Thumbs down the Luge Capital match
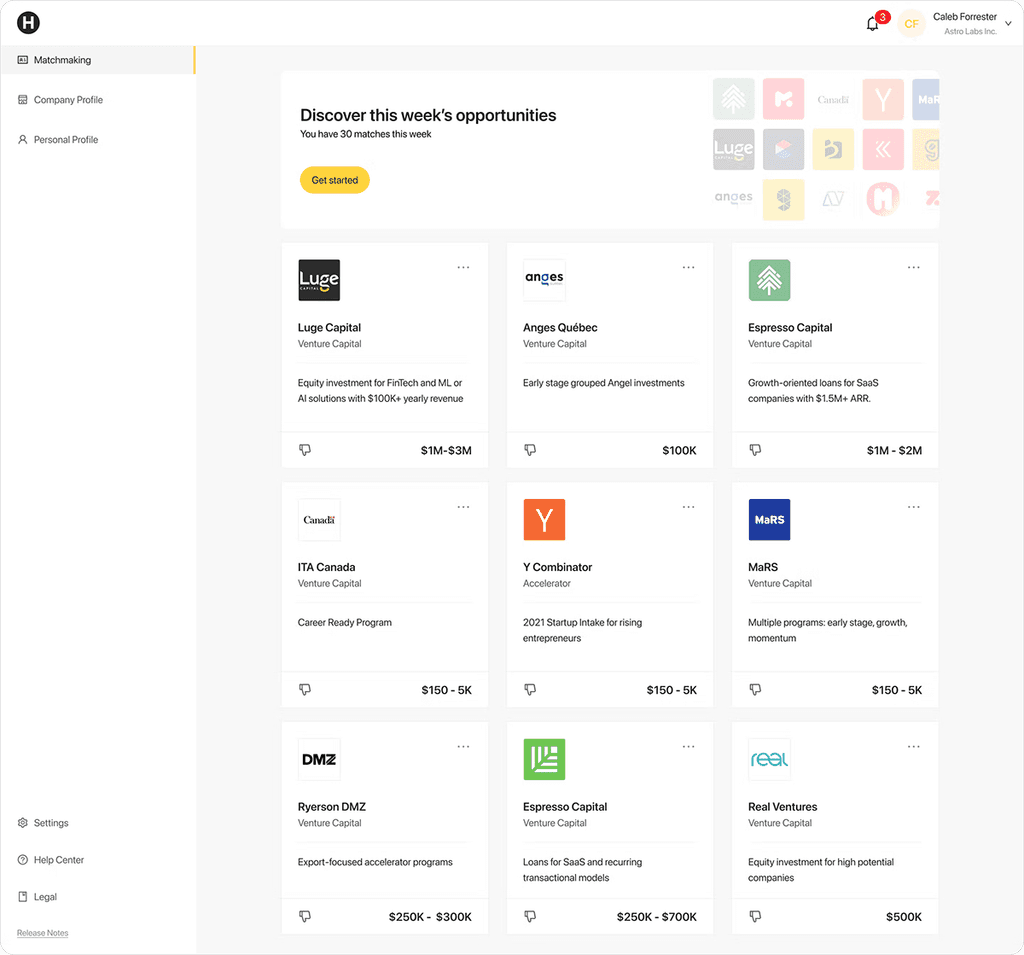This screenshot has width=1024, height=955. pos(305,450)
